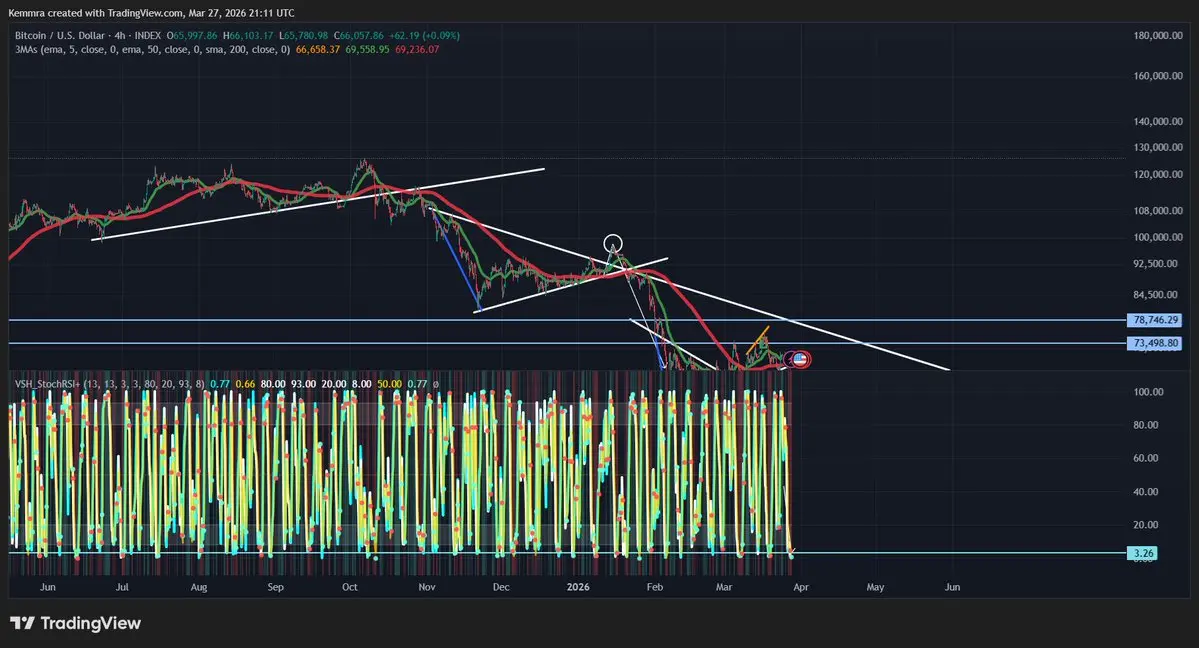Image resolution: width=1199 pixels, height=648 pixels.
Task: Click the cyan 0.77 StochRSI K value
Action: click(220, 383)
